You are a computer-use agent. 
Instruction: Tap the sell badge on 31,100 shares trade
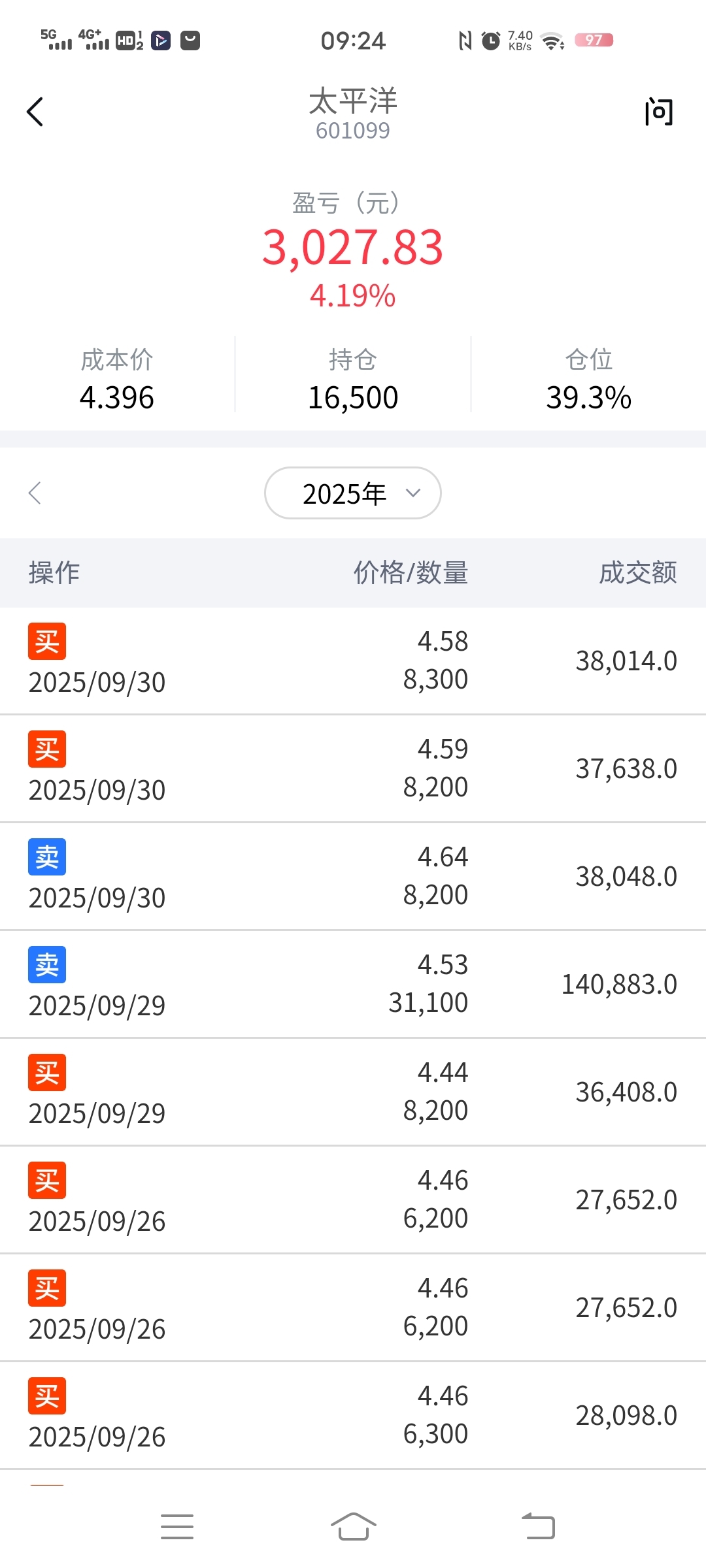pos(47,965)
